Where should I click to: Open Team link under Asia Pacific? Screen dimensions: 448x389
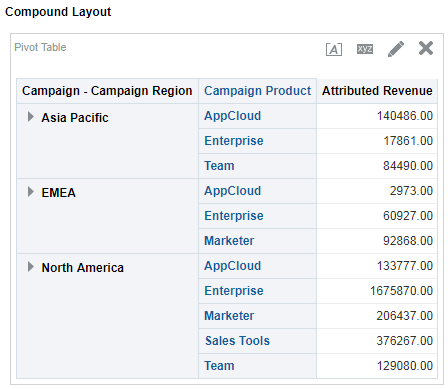click(219, 166)
